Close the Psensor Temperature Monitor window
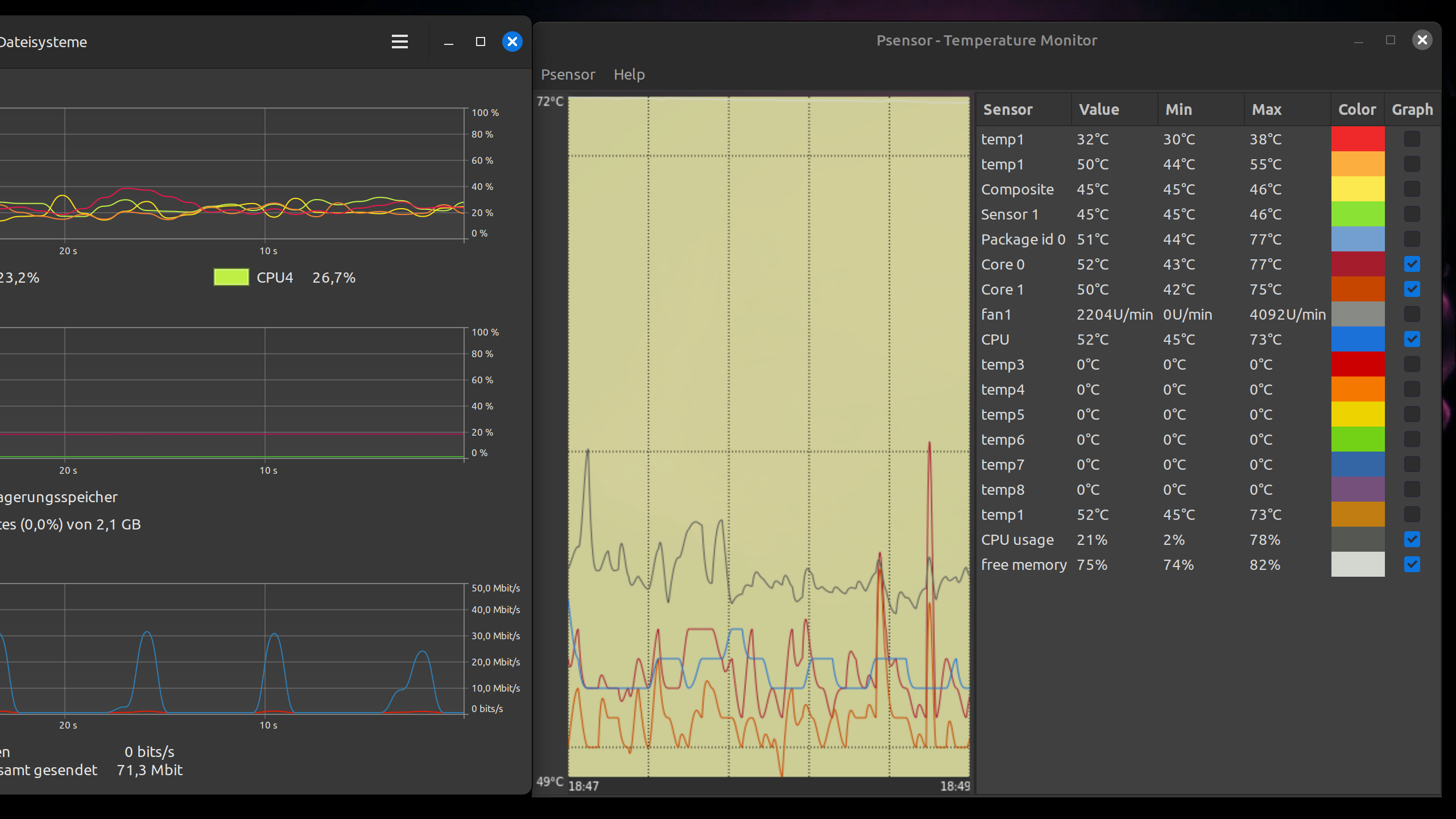The image size is (1456, 819). coord(1422,40)
